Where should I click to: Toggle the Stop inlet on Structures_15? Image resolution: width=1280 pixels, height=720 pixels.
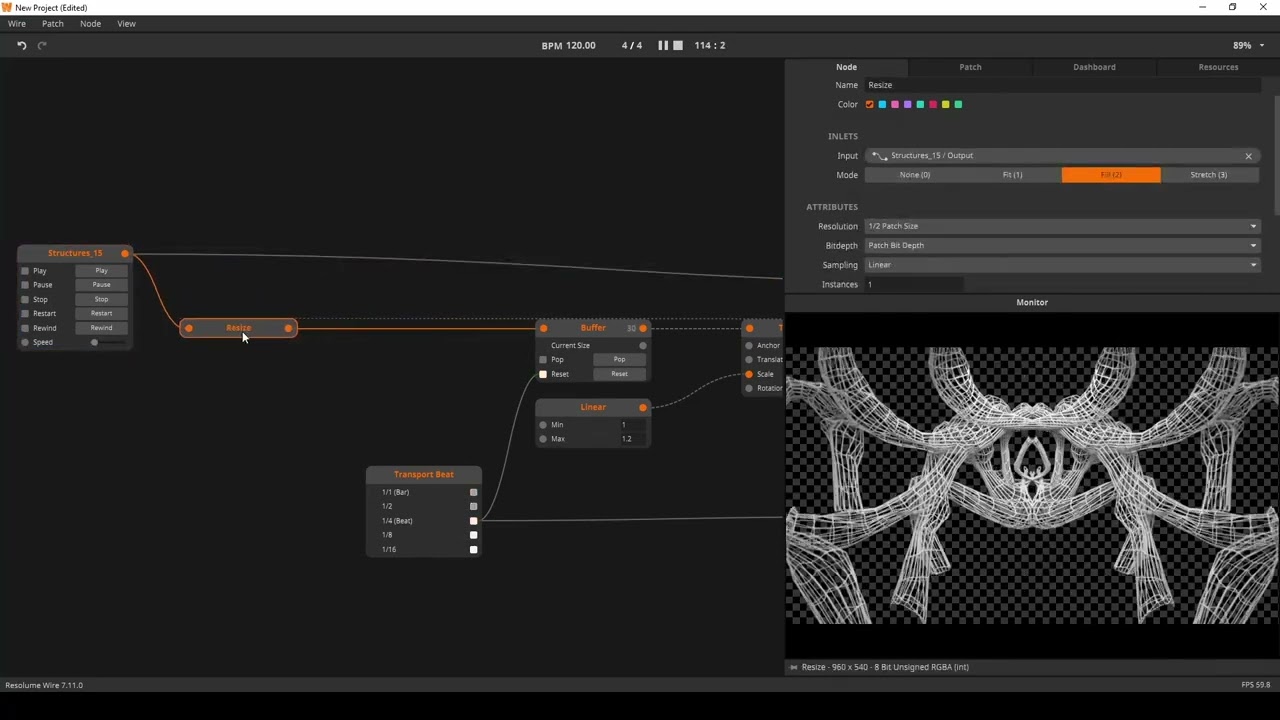tap(25, 299)
